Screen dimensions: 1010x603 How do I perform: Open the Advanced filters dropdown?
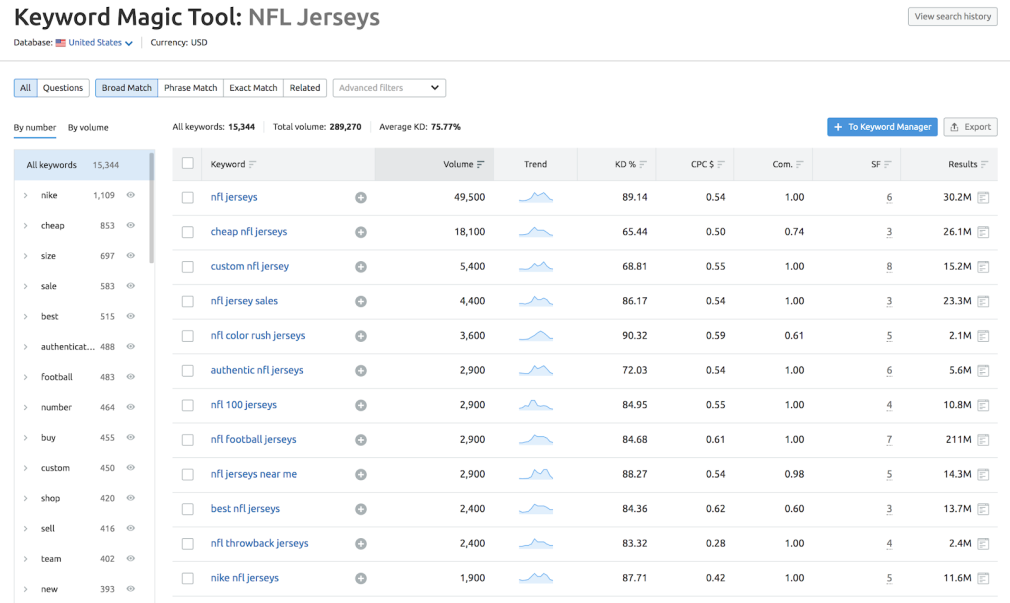pos(388,87)
